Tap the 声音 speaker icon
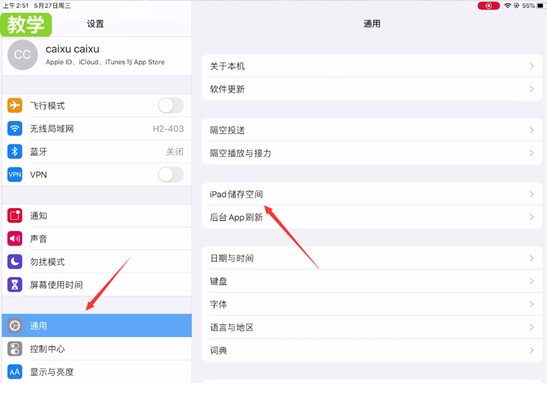The width and height of the screenshot is (547, 396). point(15,239)
